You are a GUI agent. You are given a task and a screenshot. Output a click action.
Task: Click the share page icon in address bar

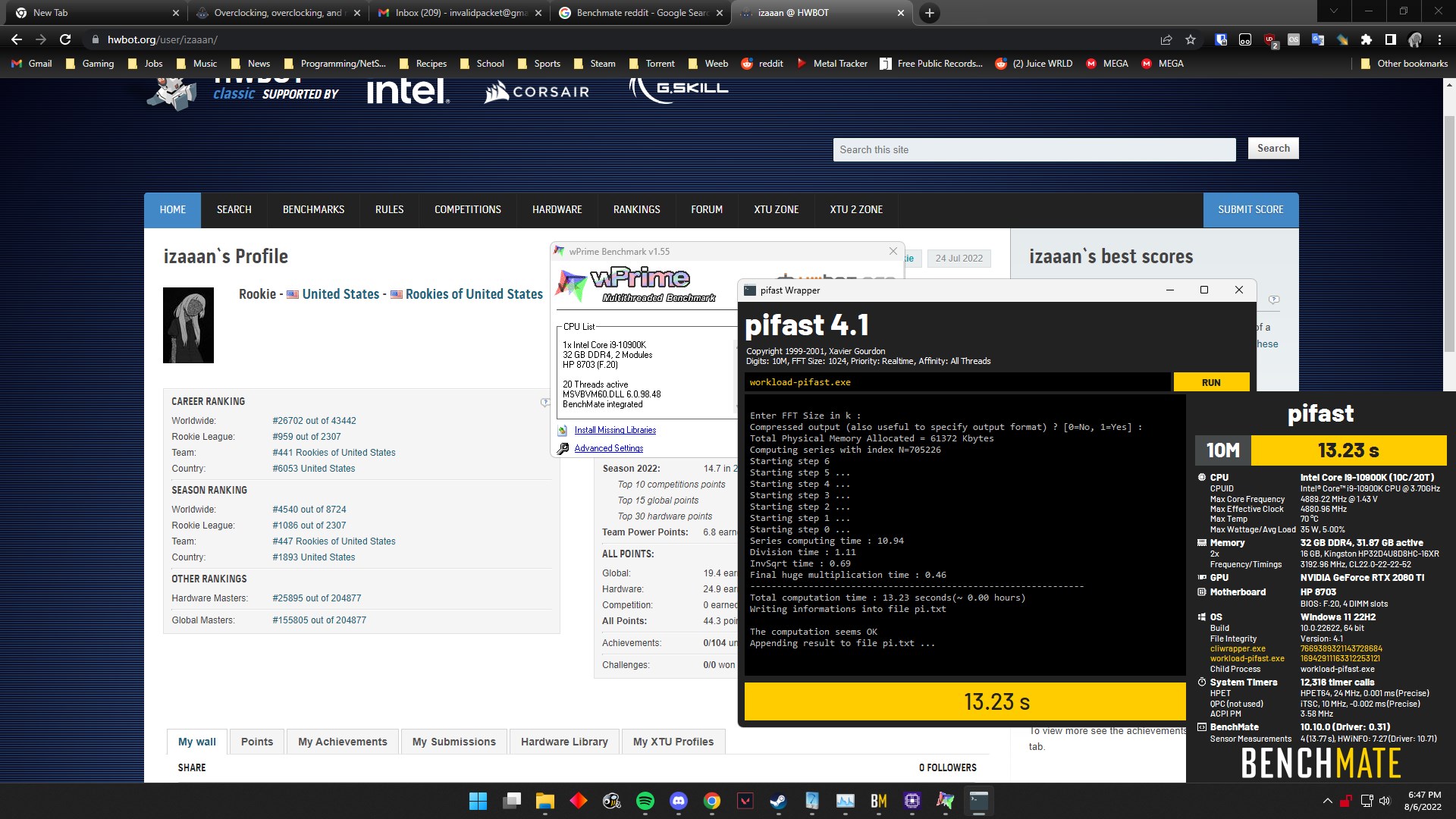click(x=1166, y=39)
